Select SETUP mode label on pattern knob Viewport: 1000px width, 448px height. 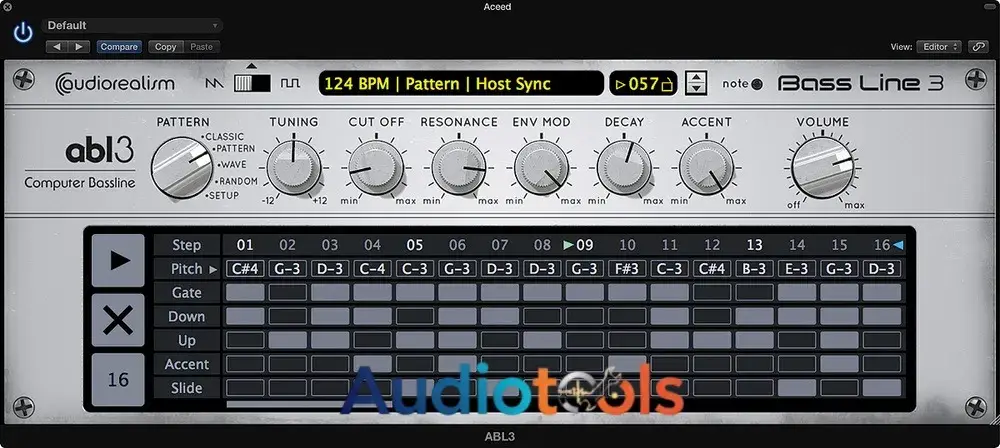click(x=223, y=195)
